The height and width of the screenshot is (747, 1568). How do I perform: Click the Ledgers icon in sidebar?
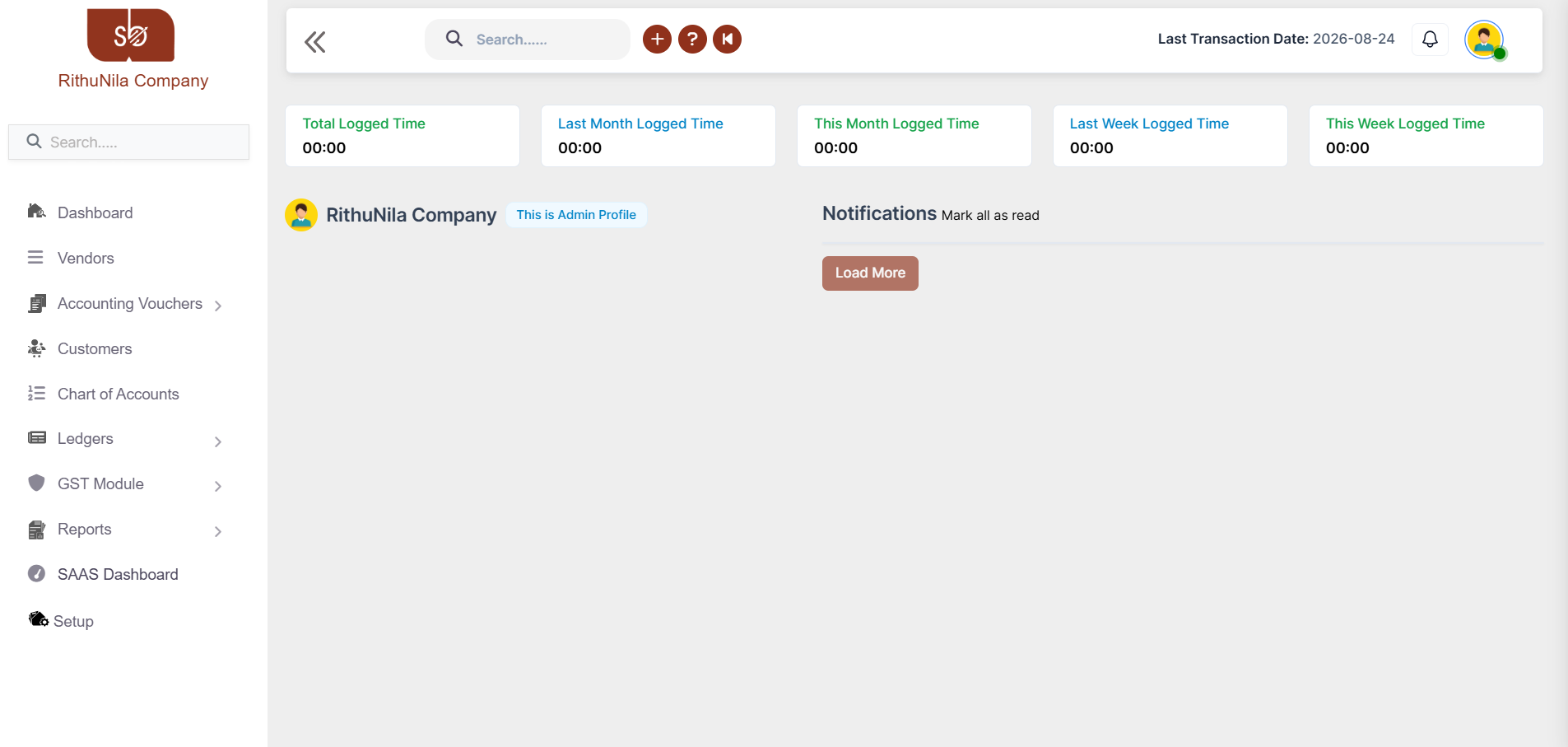pos(37,437)
